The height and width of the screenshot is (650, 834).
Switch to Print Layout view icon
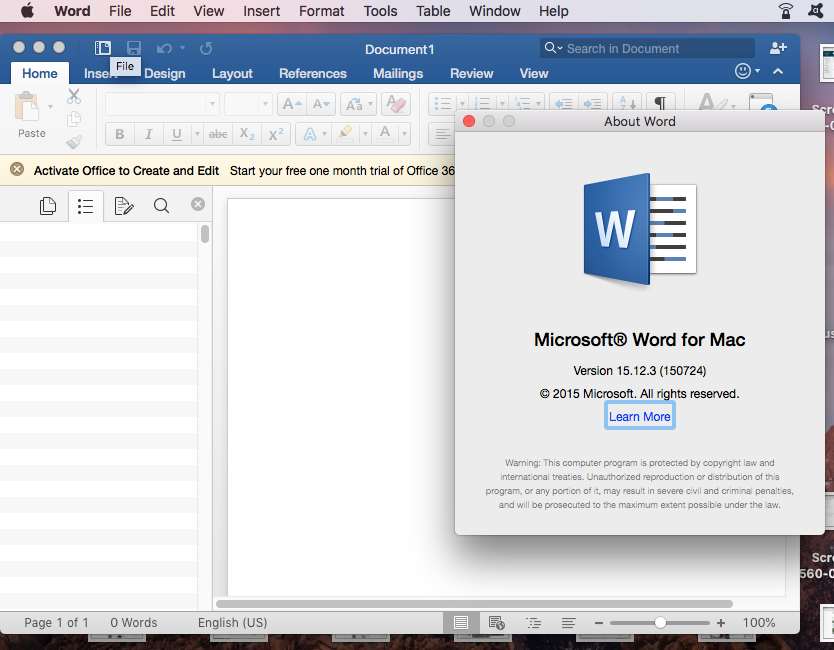pyautogui.click(x=461, y=623)
